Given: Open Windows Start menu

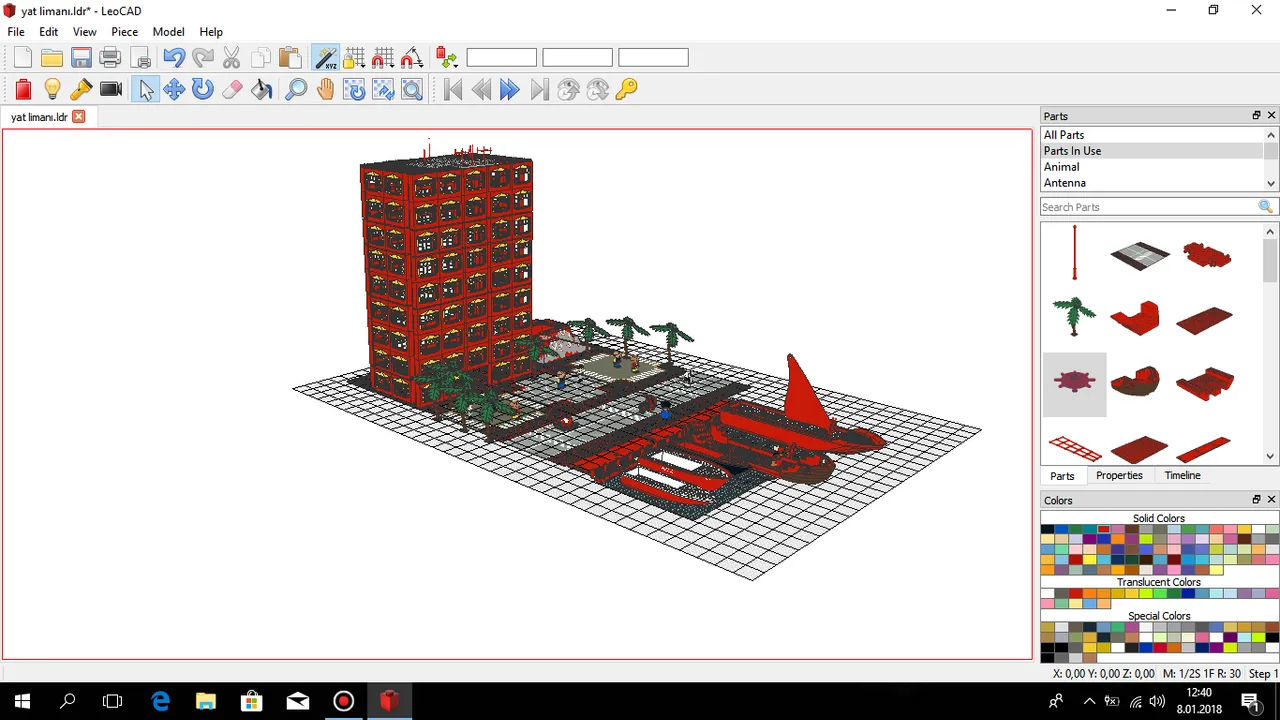Looking at the screenshot, I should click(22, 701).
